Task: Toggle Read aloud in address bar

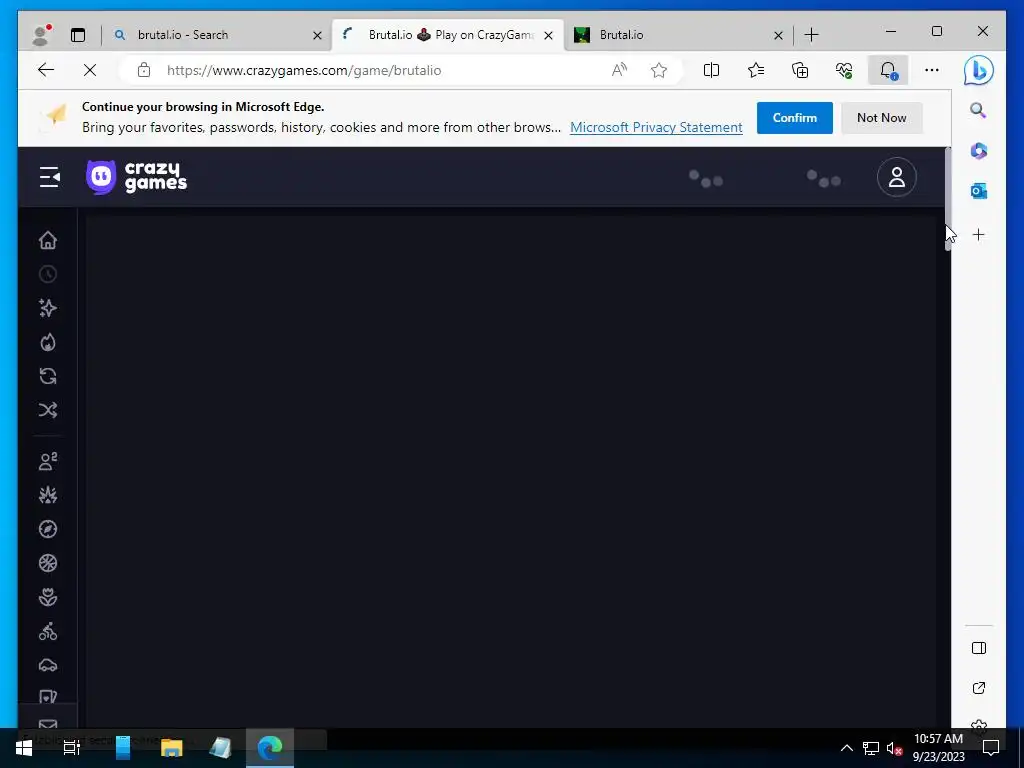Action: (619, 70)
